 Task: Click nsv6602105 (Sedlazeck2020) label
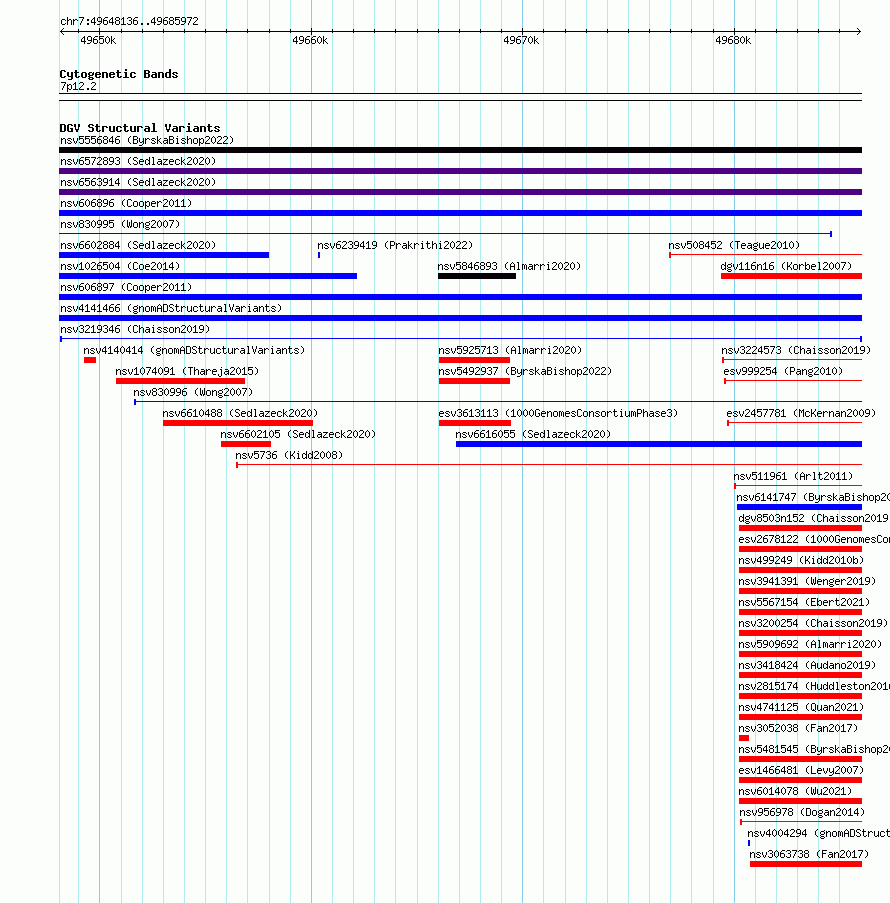tap(298, 435)
